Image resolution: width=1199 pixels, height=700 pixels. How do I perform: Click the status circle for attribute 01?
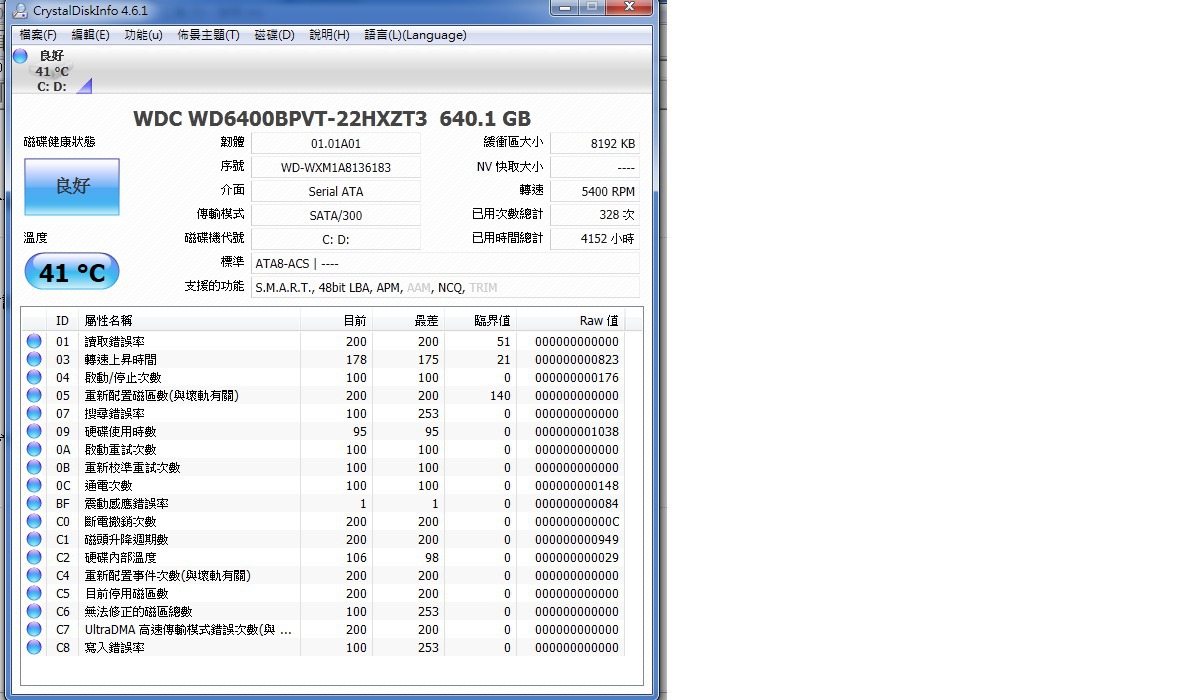click(x=34, y=341)
